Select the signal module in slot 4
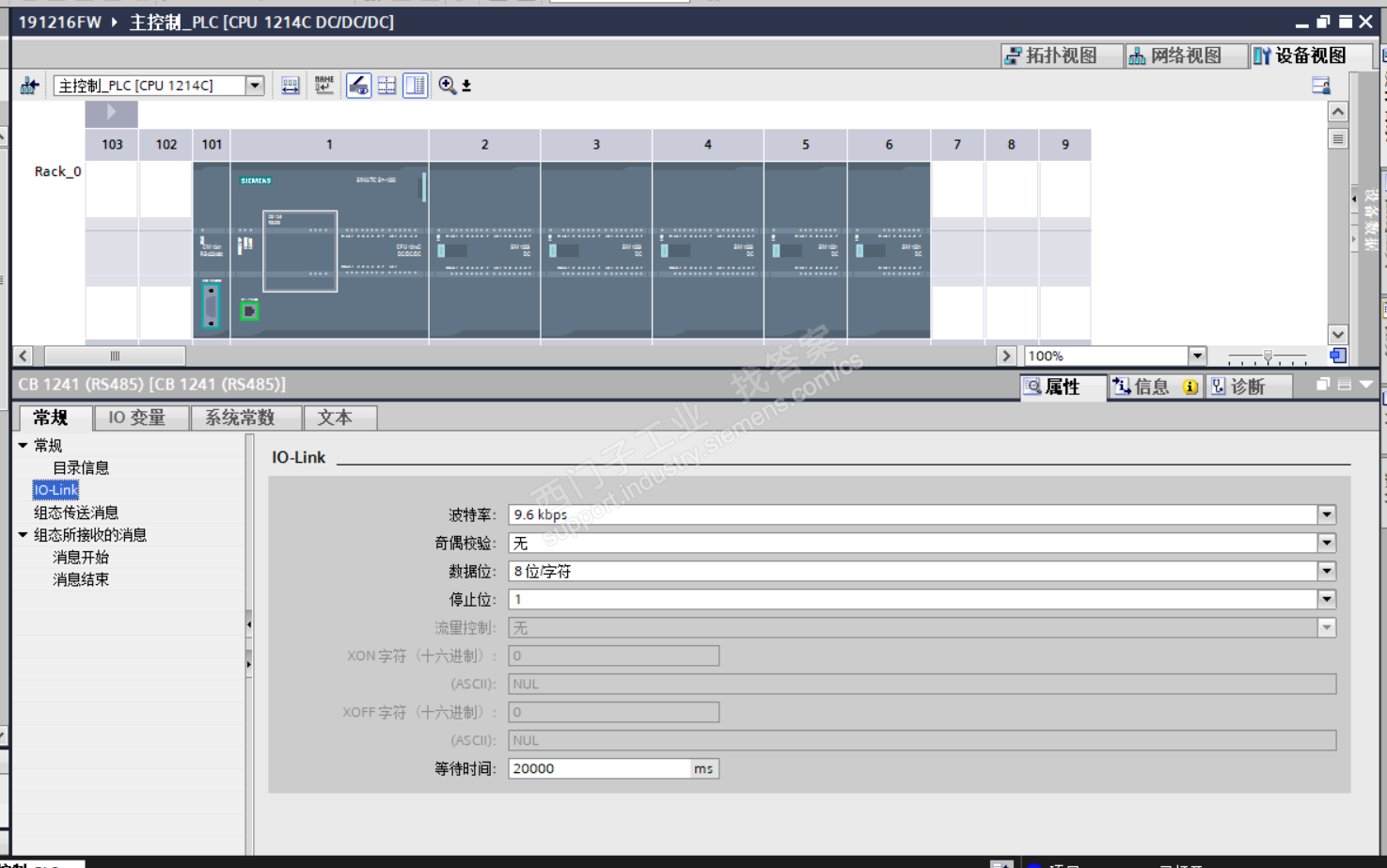This screenshot has height=868, width=1387. click(x=708, y=250)
